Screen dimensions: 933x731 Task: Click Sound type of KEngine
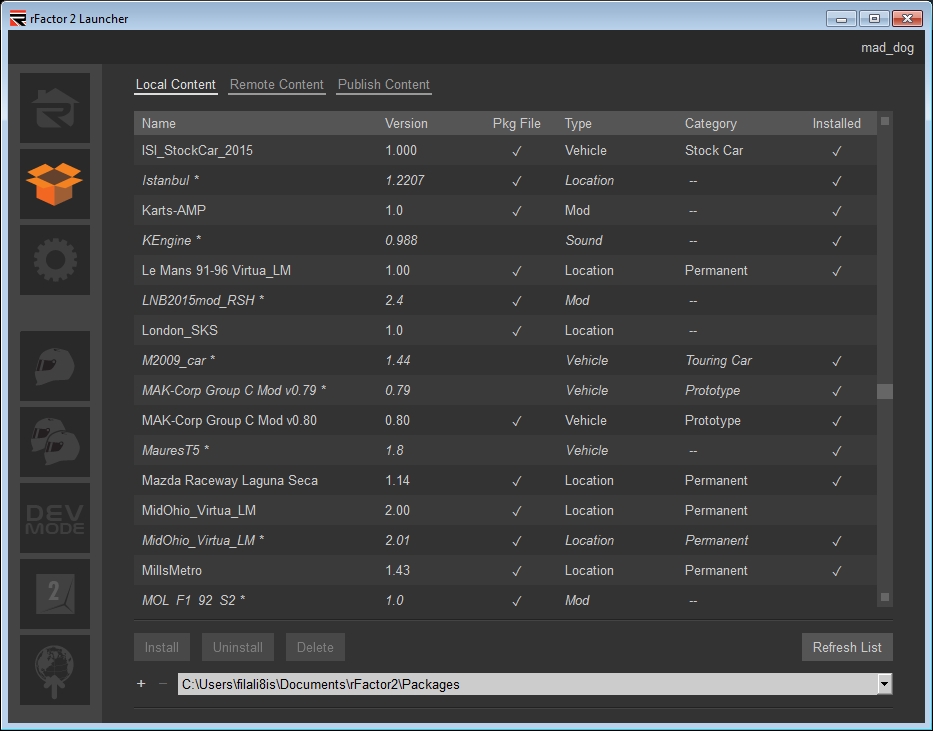pos(584,240)
